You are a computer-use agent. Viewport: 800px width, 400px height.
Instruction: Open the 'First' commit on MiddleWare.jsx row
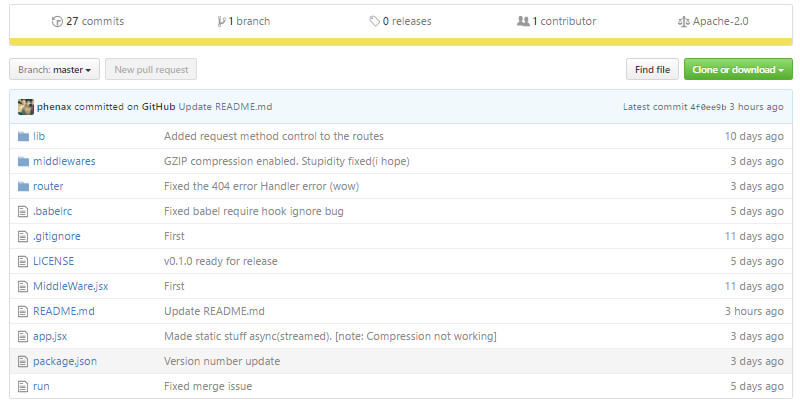(174, 286)
